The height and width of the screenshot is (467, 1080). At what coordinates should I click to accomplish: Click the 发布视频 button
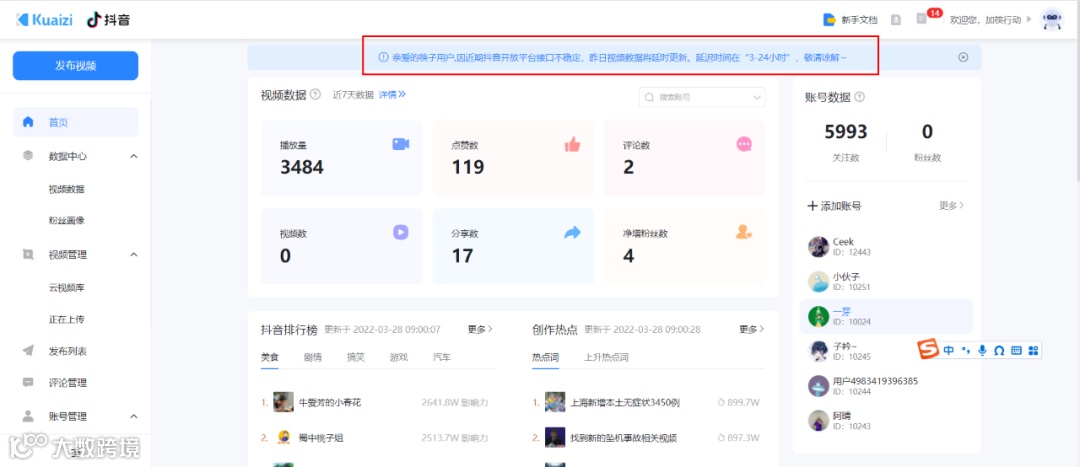pyautogui.click(x=76, y=65)
